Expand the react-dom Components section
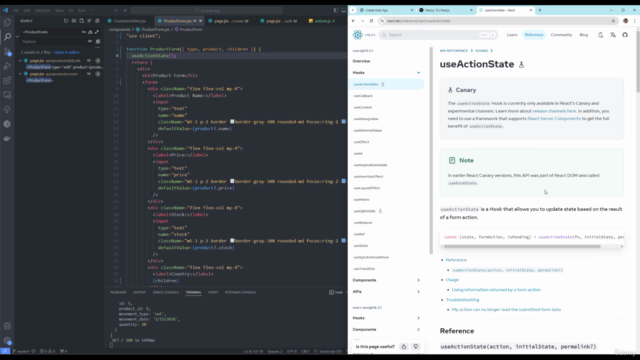This screenshot has height=360, width=640. point(418,329)
